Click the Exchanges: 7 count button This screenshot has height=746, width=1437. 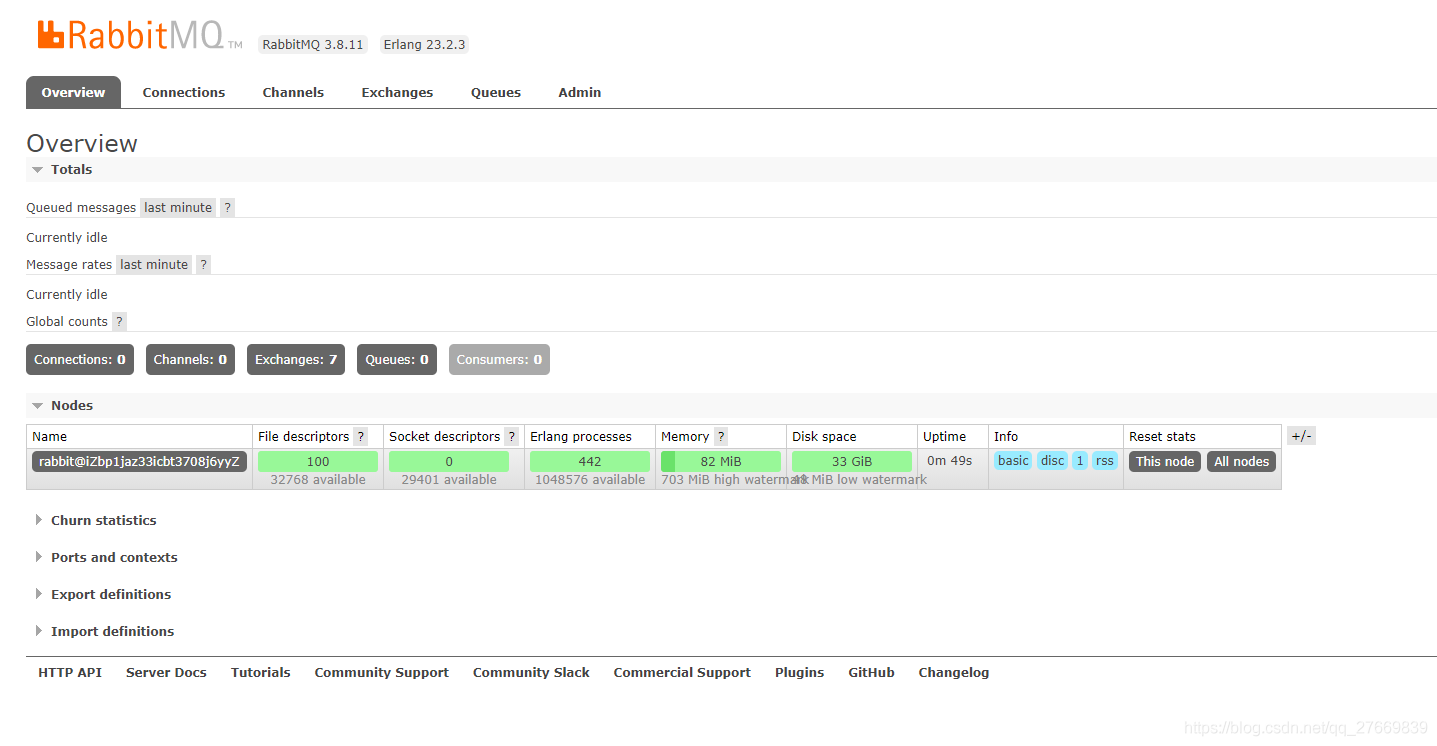click(296, 360)
